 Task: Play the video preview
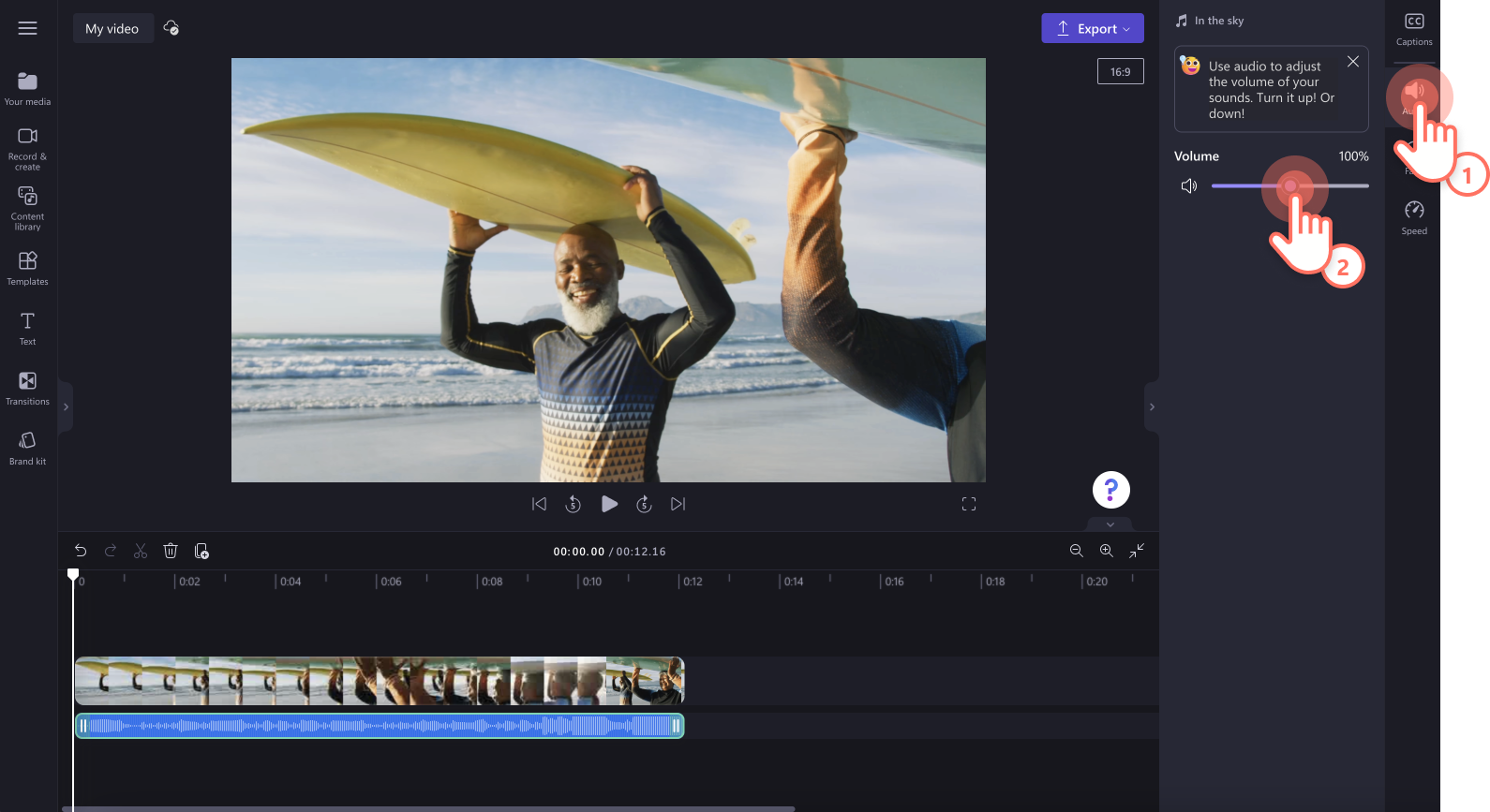pos(609,504)
